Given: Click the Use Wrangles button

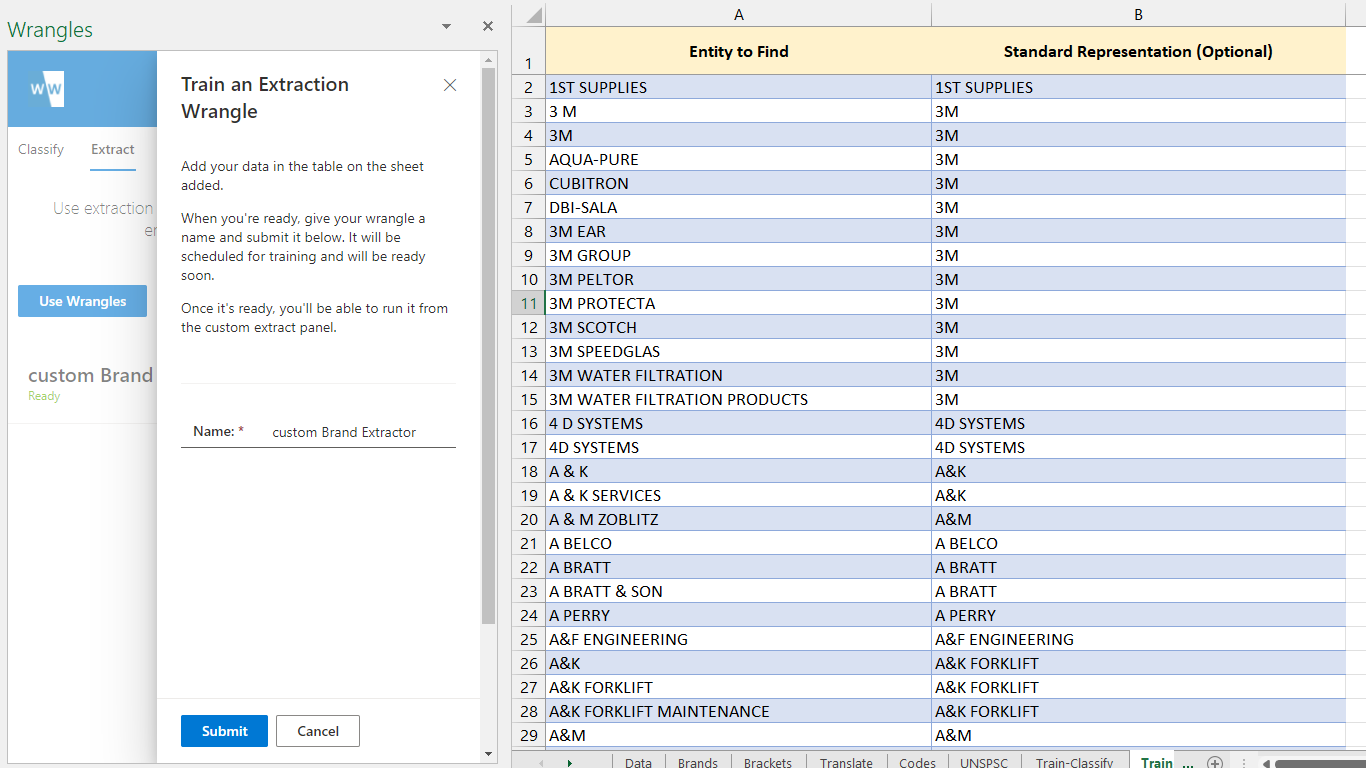Looking at the screenshot, I should tap(82, 301).
